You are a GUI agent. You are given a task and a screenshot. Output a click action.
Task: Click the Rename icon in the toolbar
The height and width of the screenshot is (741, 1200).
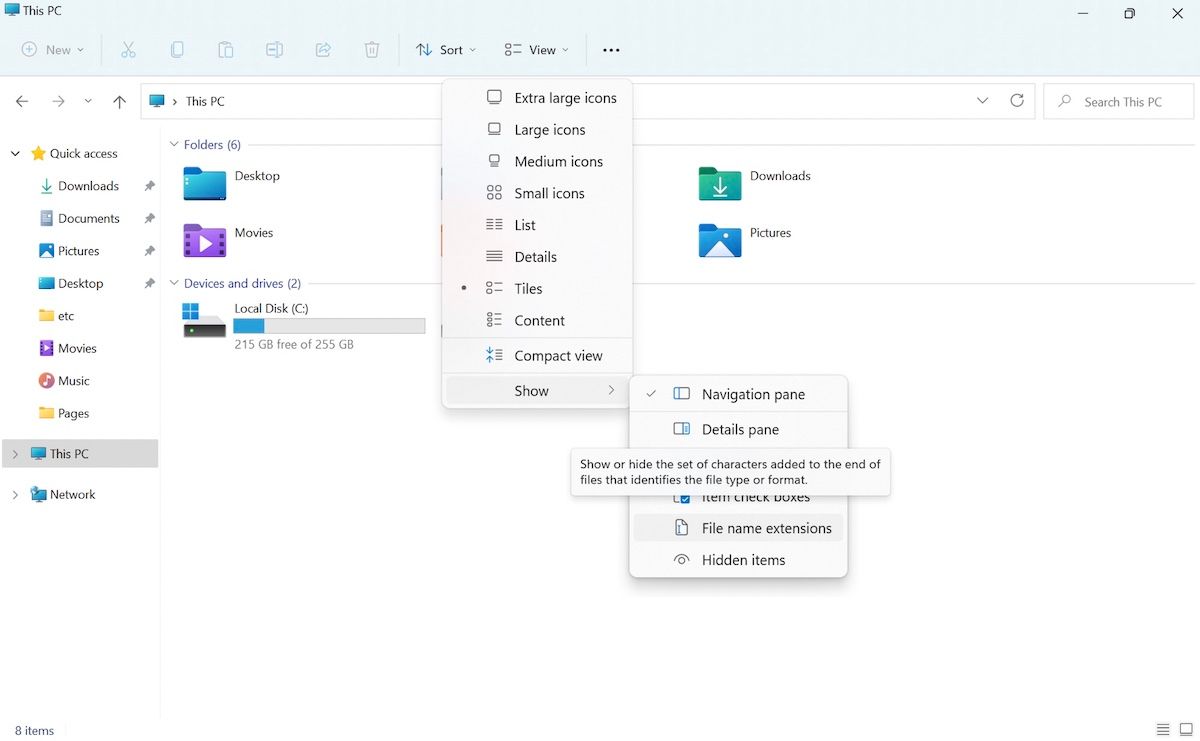coord(275,49)
